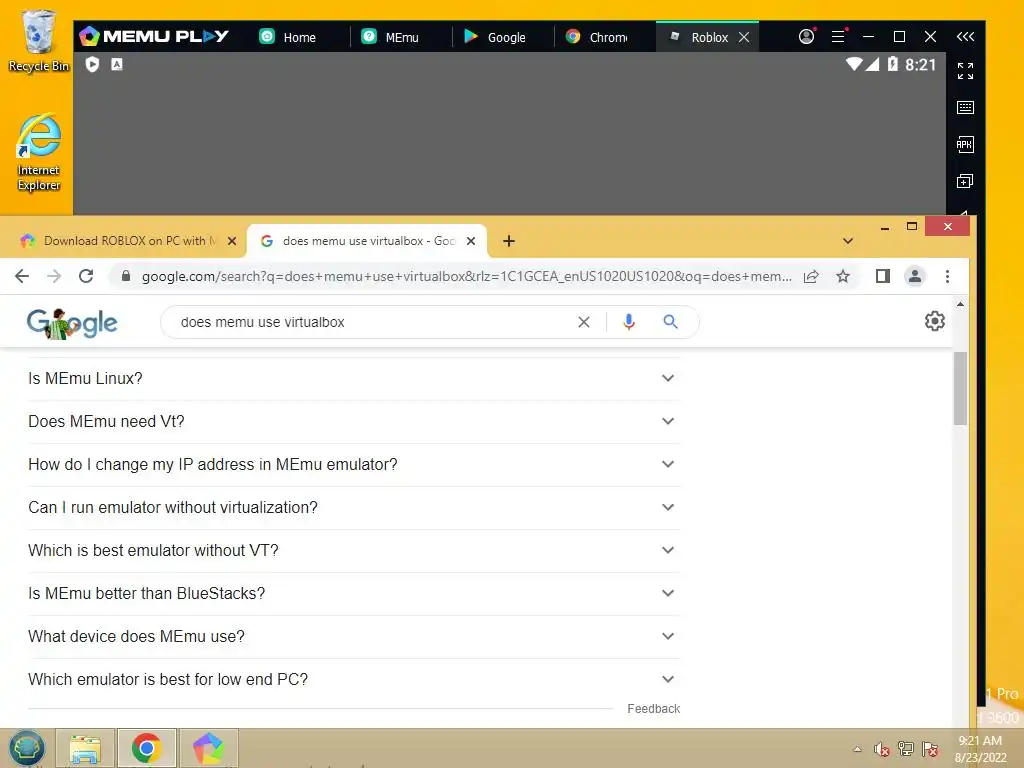Click the magnifier search icon

pyautogui.click(x=670, y=322)
